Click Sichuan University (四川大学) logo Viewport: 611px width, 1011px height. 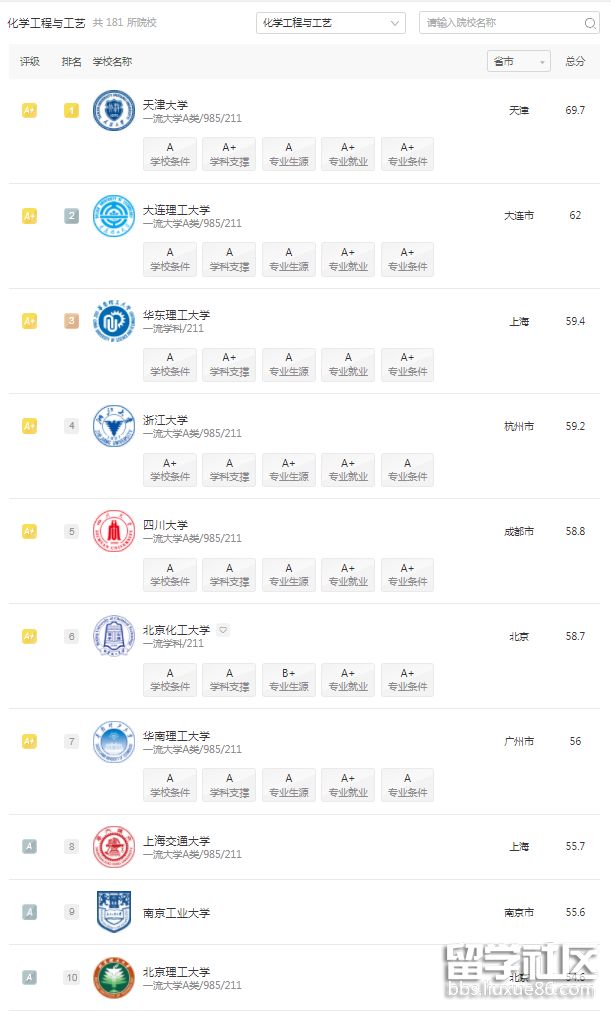(114, 531)
